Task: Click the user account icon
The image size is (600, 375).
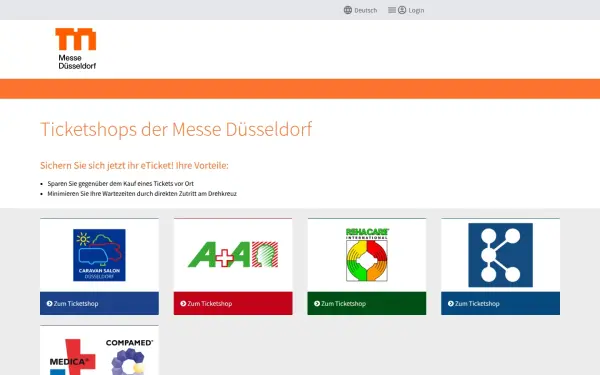Action: tap(402, 10)
